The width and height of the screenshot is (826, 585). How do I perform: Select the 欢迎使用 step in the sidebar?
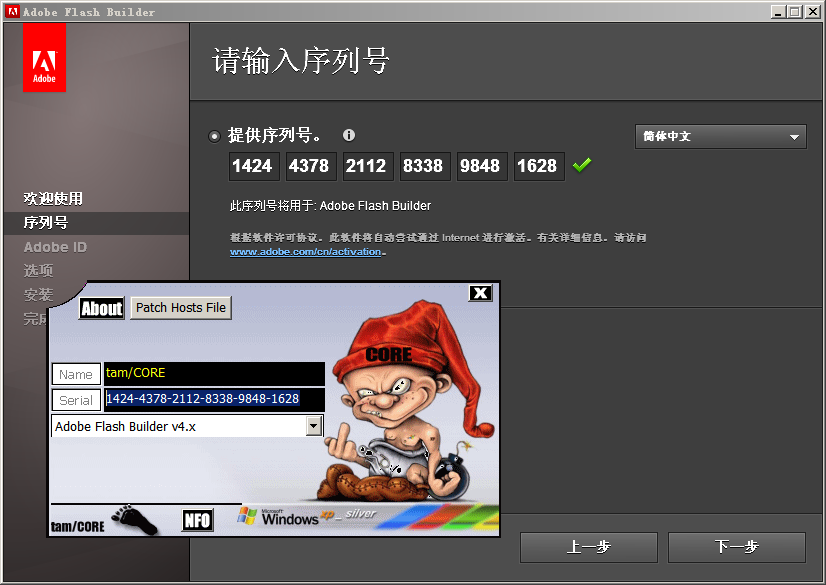[53, 199]
